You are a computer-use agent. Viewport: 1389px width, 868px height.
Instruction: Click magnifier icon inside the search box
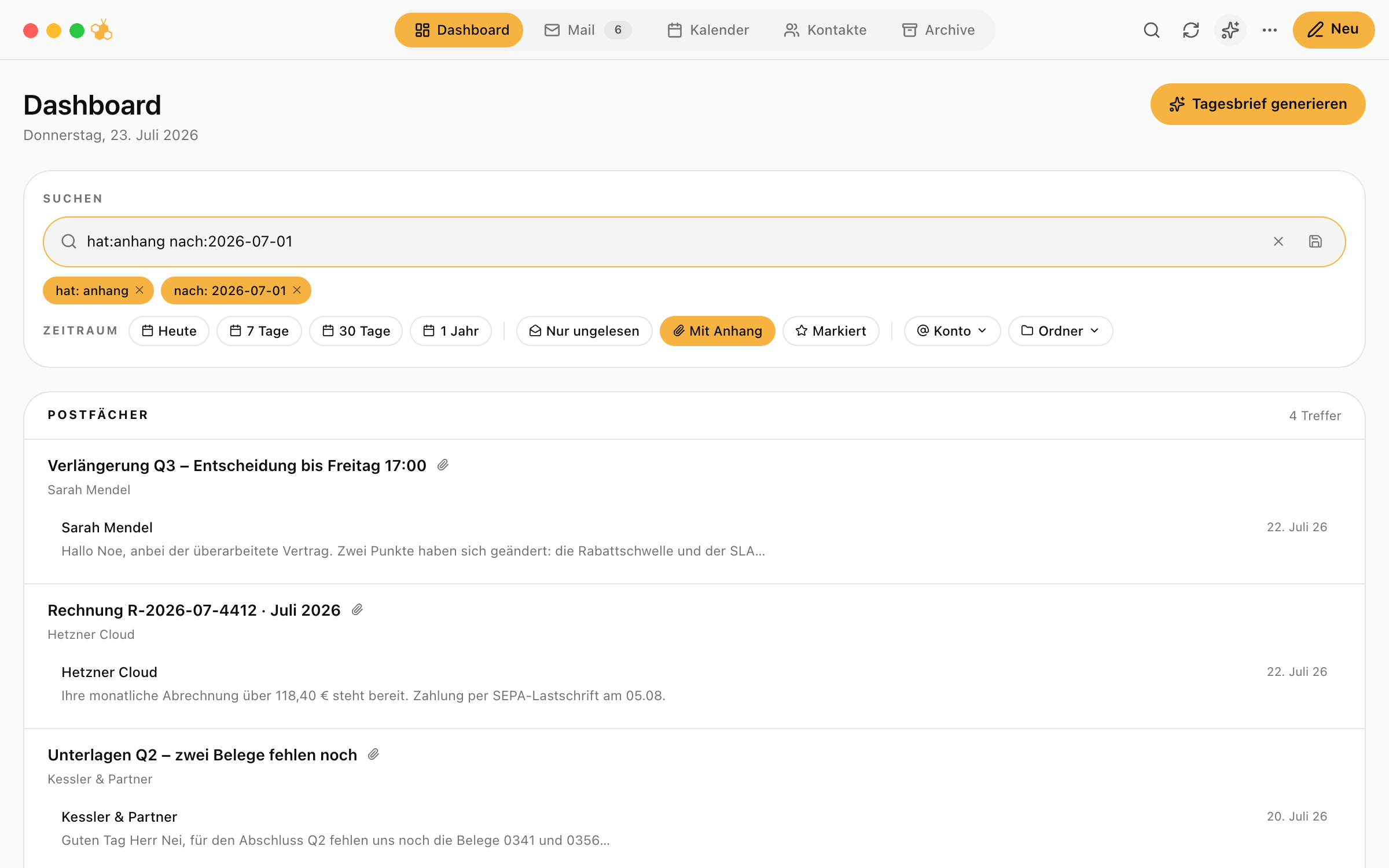pos(69,241)
